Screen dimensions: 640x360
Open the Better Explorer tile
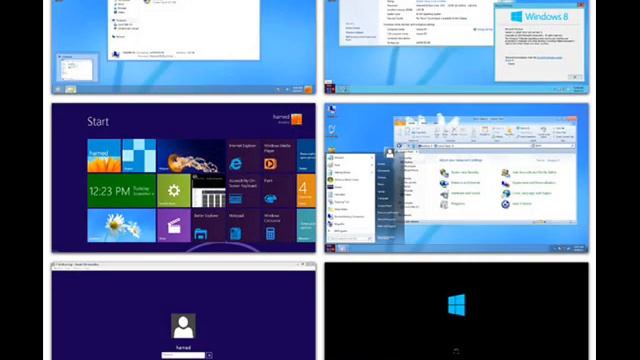(x=208, y=226)
